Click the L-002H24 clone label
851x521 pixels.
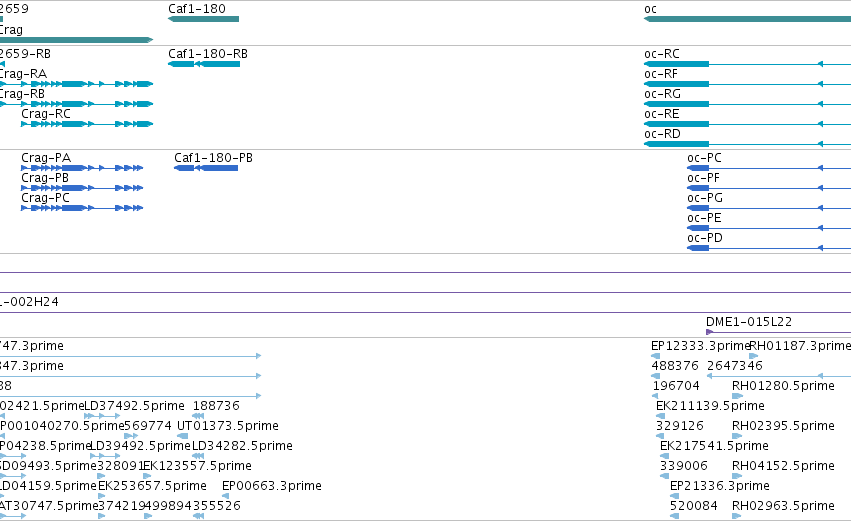coord(29,302)
